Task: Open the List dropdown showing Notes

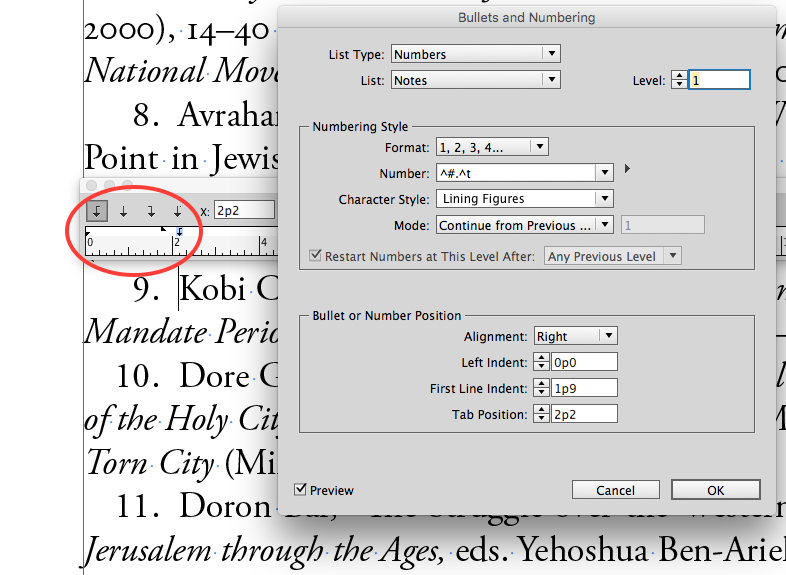Action: click(476, 80)
